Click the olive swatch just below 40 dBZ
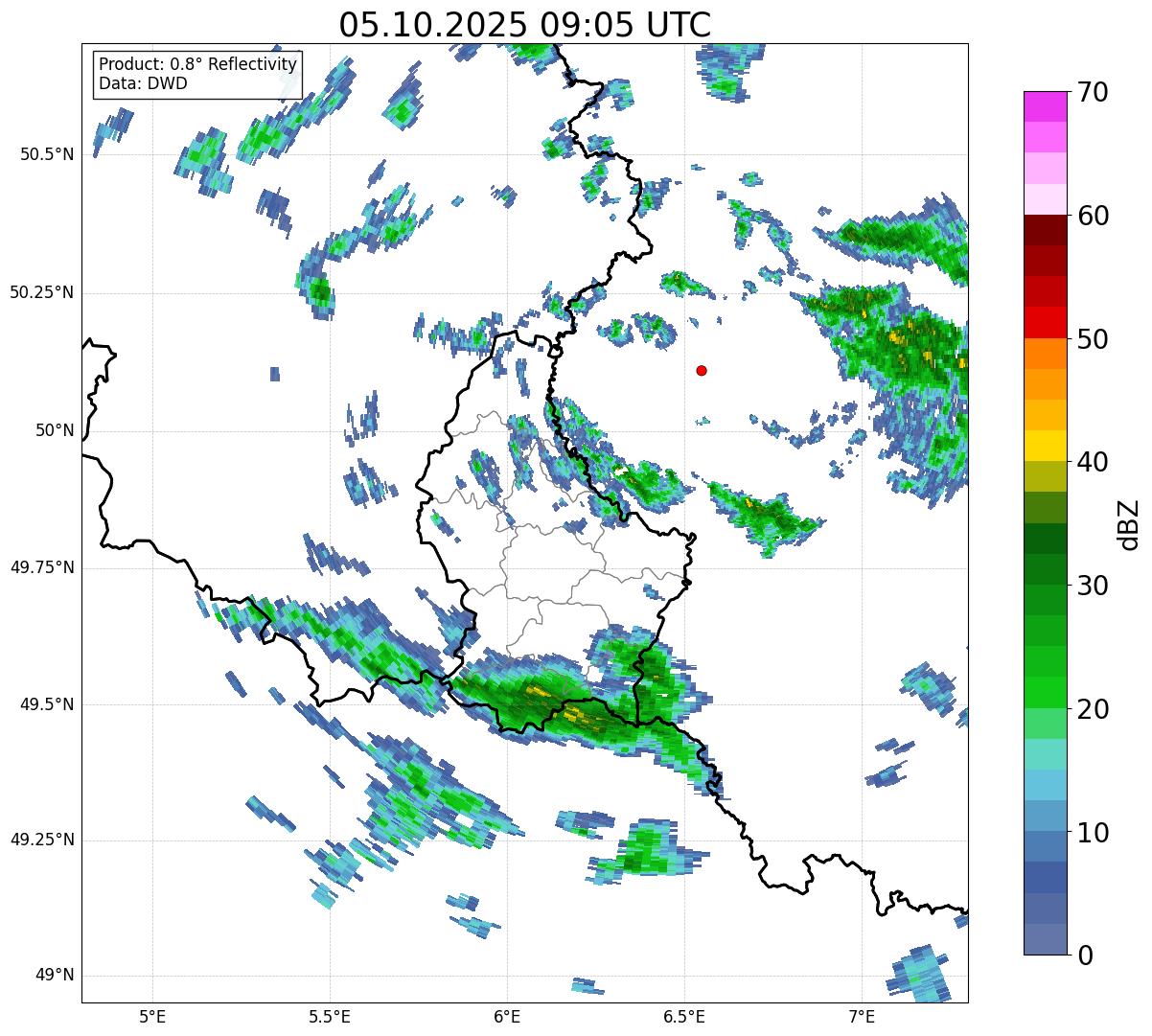Screen dimensions: 1152x1036 (1046, 476)
